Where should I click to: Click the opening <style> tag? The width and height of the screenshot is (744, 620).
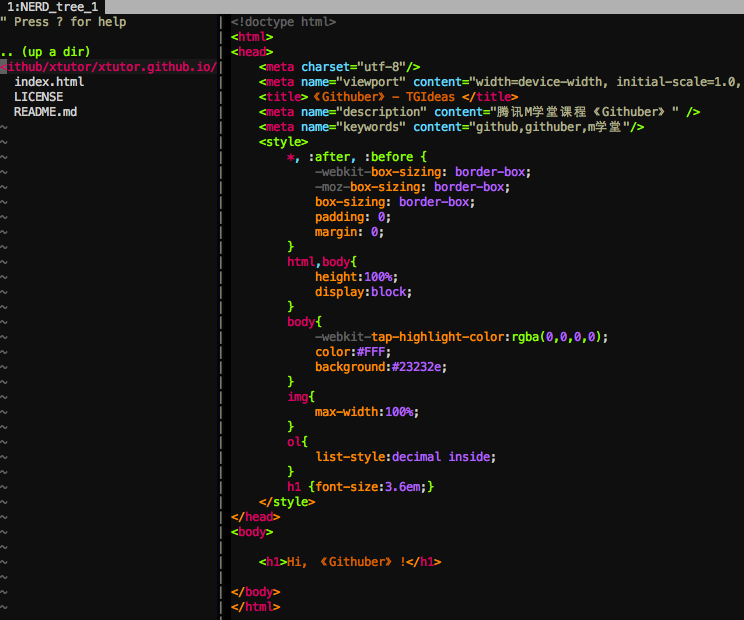click(283, 142)
